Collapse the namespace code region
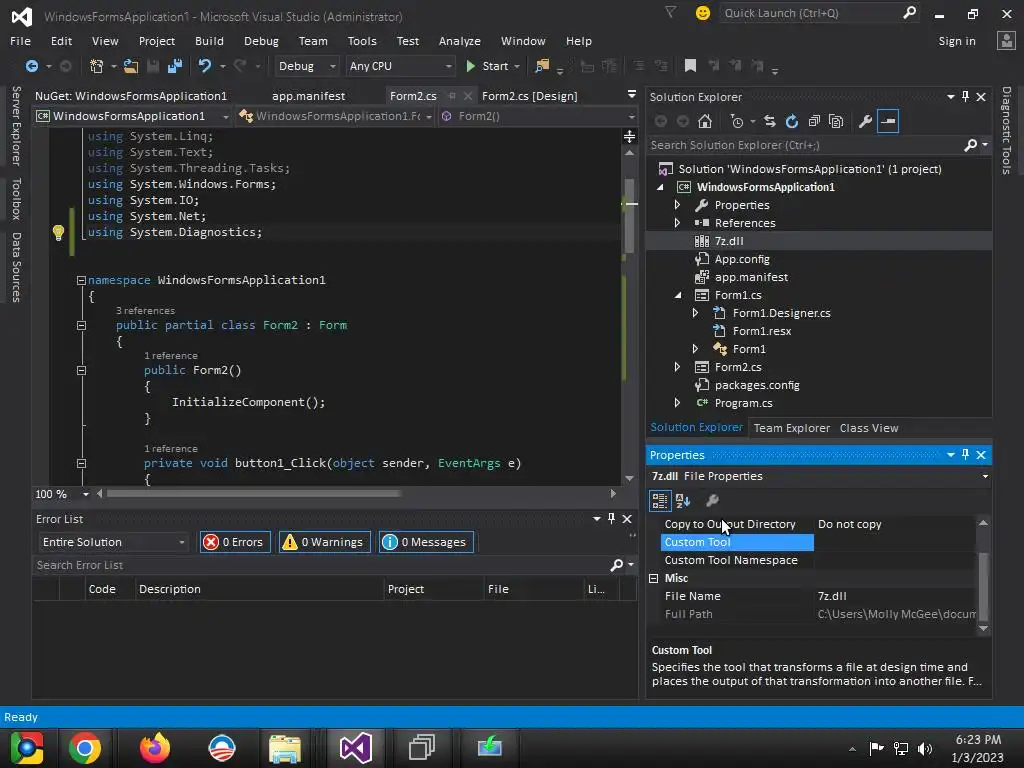The height and width of the screenshot is (768, 1024). (81, 280)
